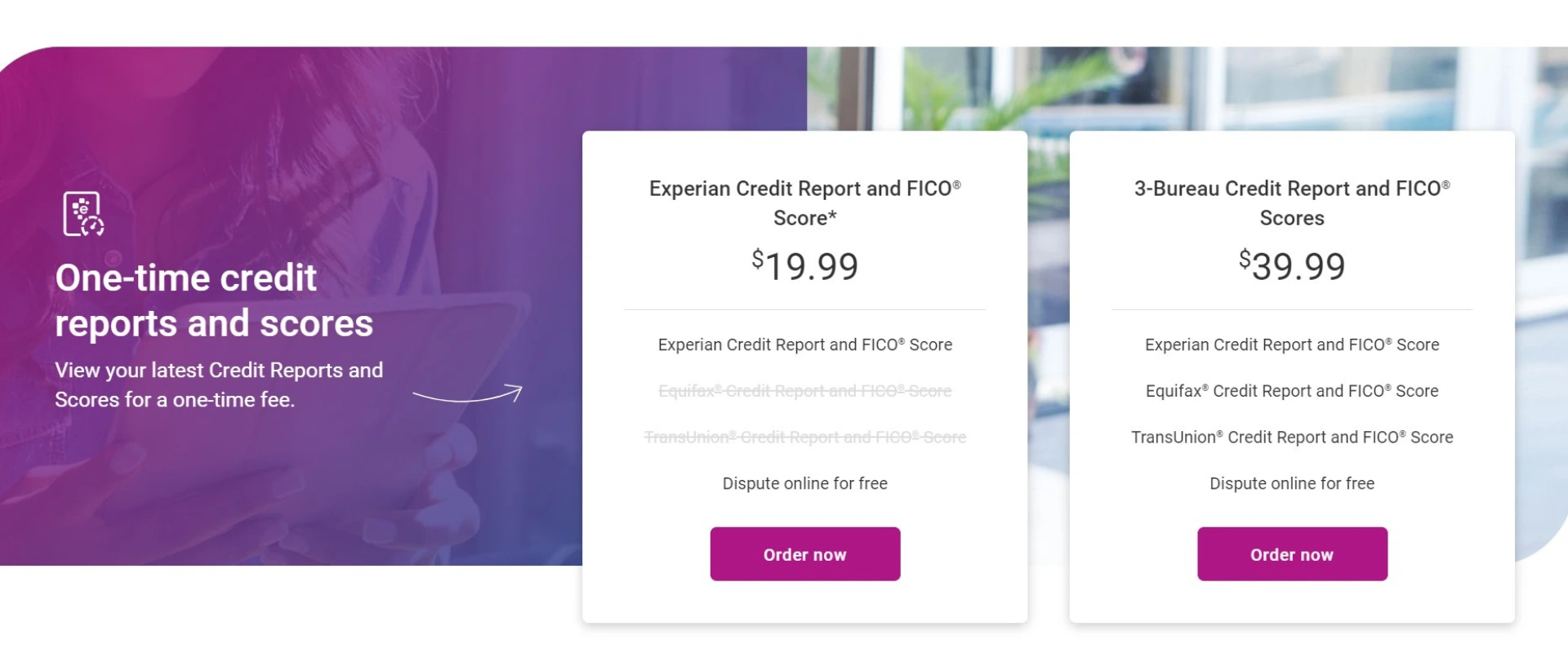Expand the 3-Bureau Credit Report pricing card
The width and height of the screenshot is (1568, 653).
[x=1292, y=375]
